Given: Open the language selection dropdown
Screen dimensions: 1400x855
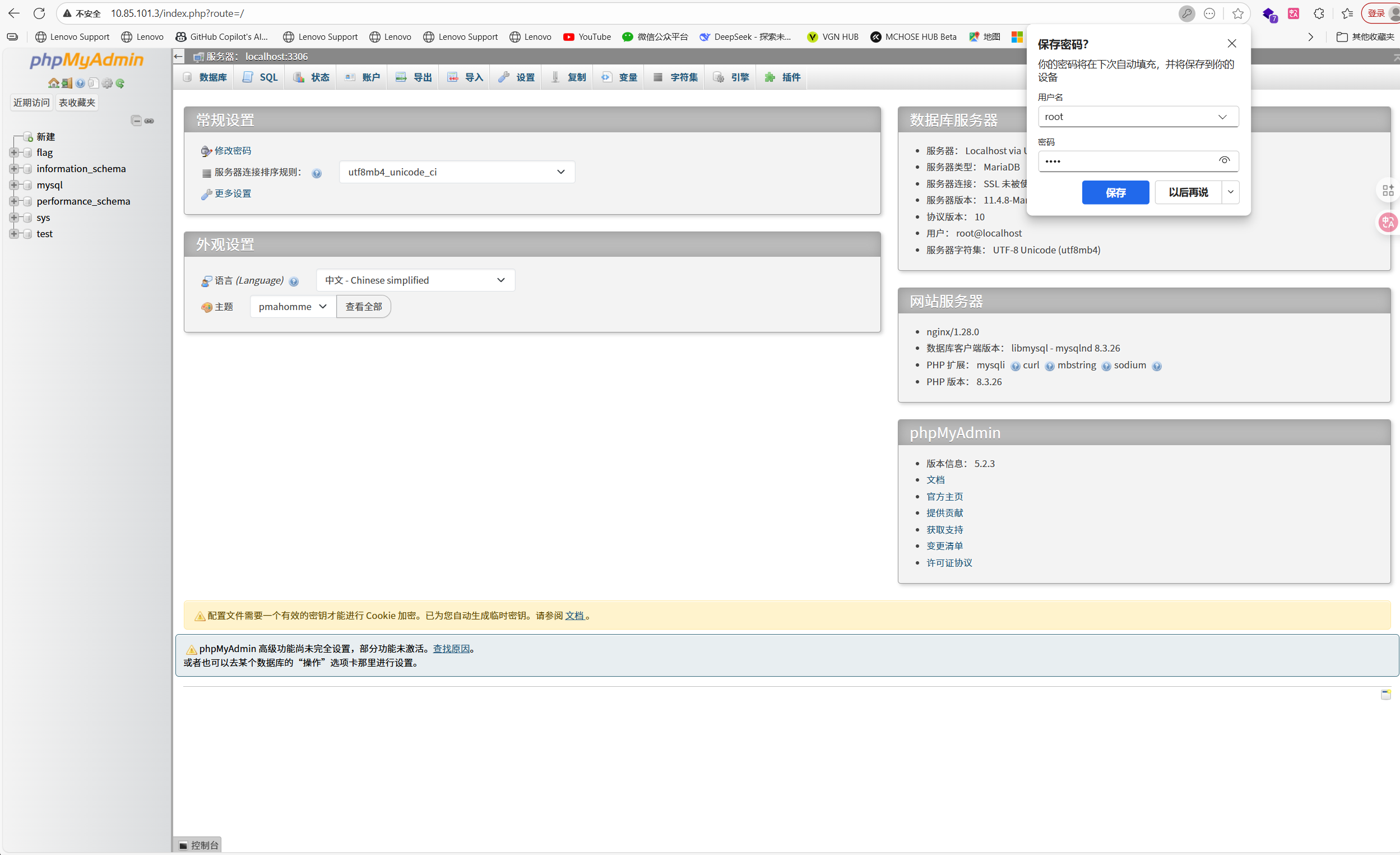Looking at the screenshot, I should pyautogui.click(x=415, y=280).
